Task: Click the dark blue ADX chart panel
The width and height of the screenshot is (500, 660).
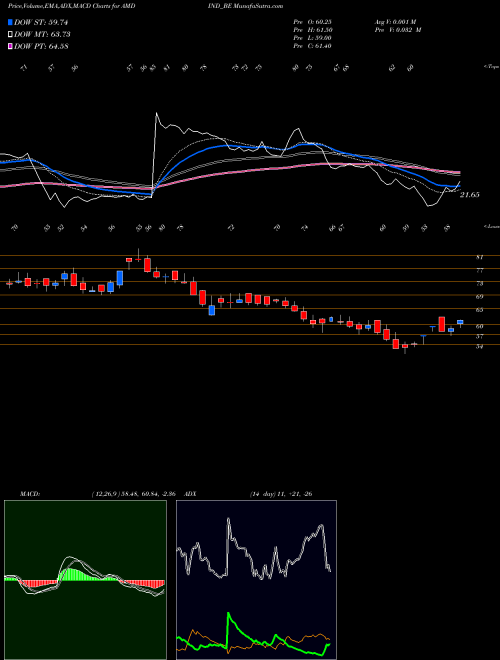Action: (256, 580)
